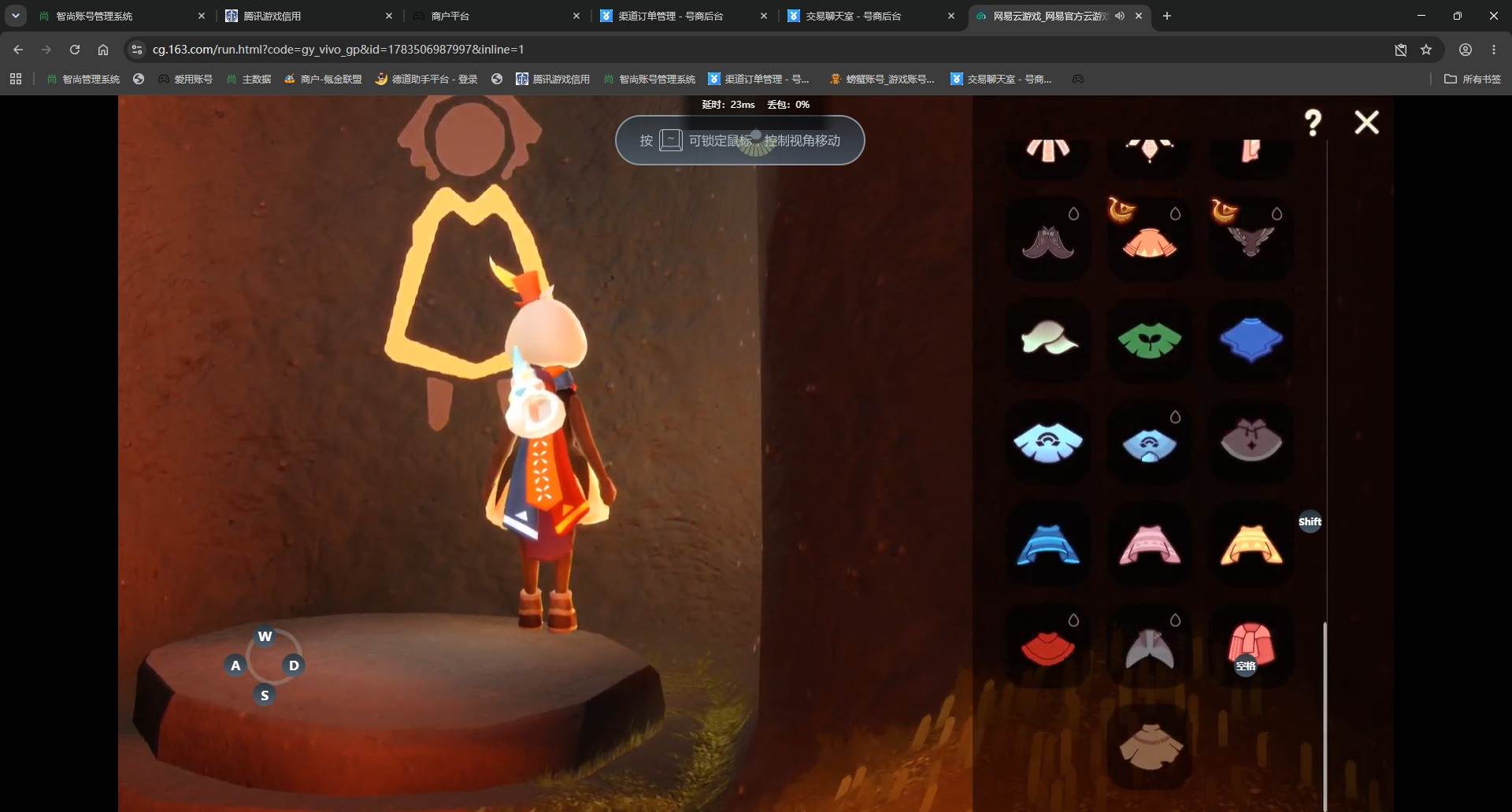
Task: Open the tab search dropdown arrow
Action: [x=15, y=16]
